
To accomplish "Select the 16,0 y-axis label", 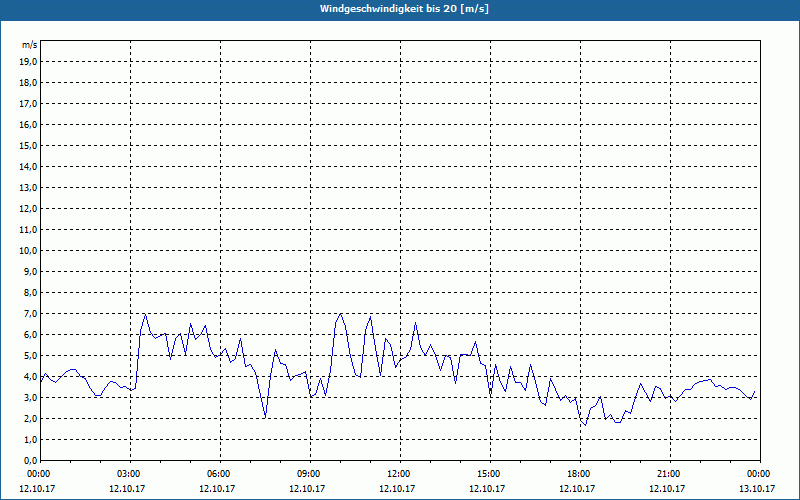I will pyautogui.click(x=28, y=124).
